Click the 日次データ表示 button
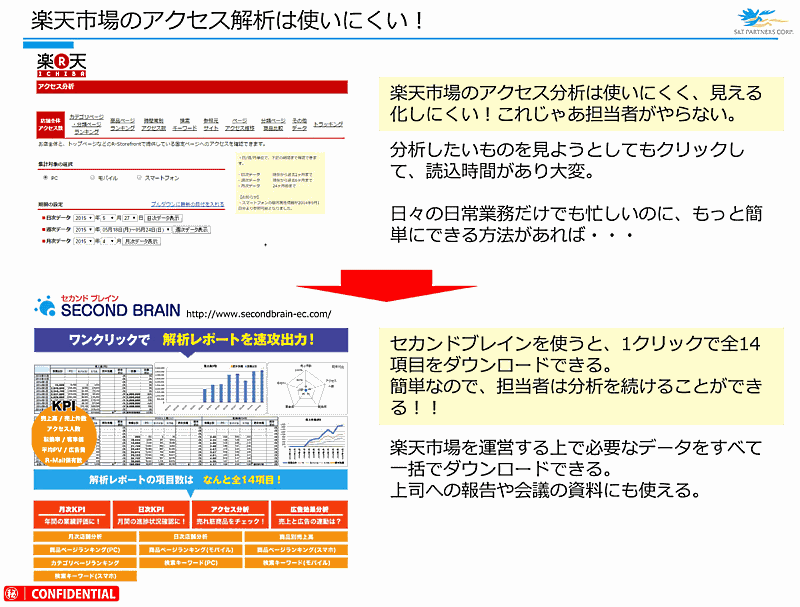This screenshot has width=800, height=607. [163, 218]
